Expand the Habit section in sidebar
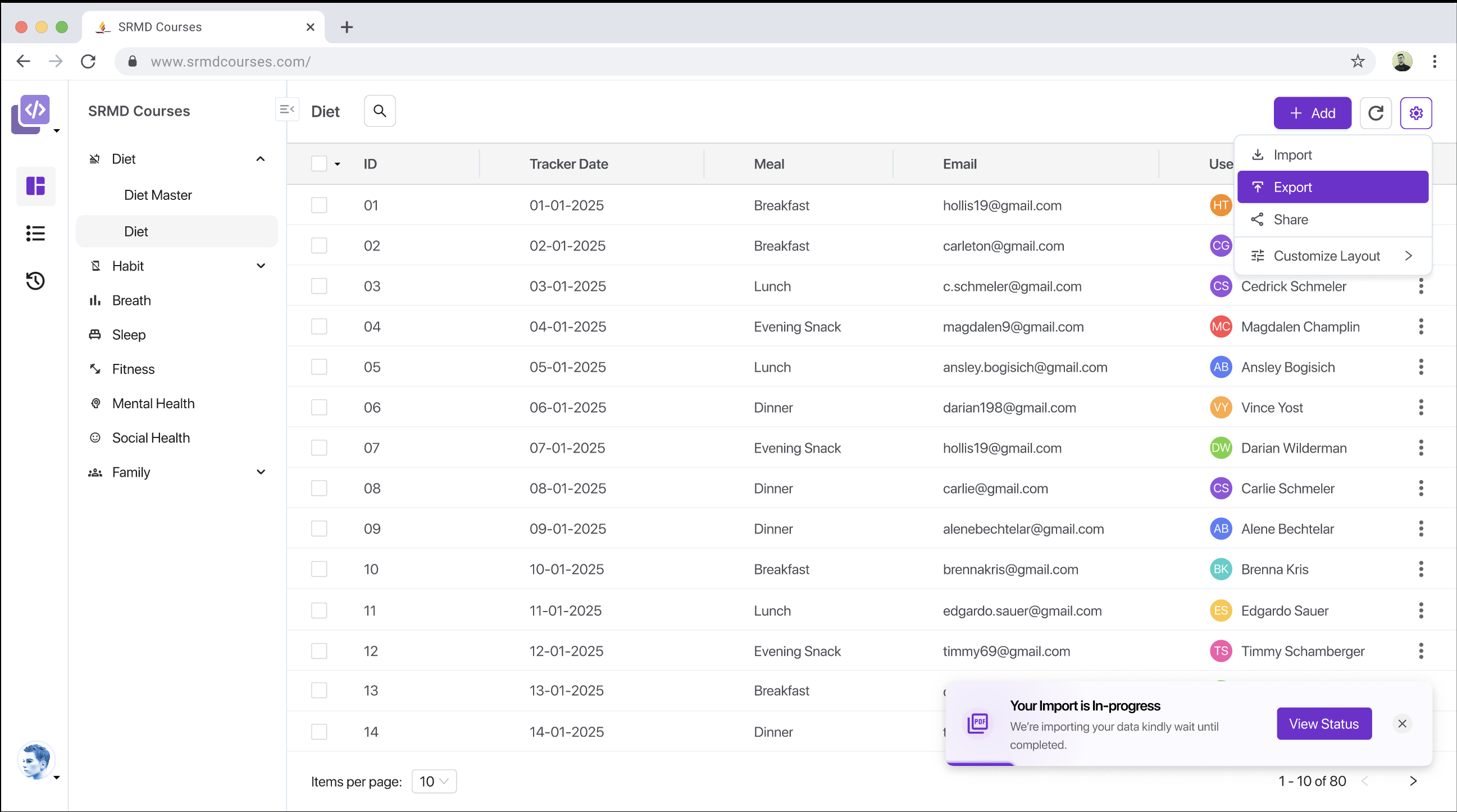This screenshot has height=812, width=1457. (261, 266)
